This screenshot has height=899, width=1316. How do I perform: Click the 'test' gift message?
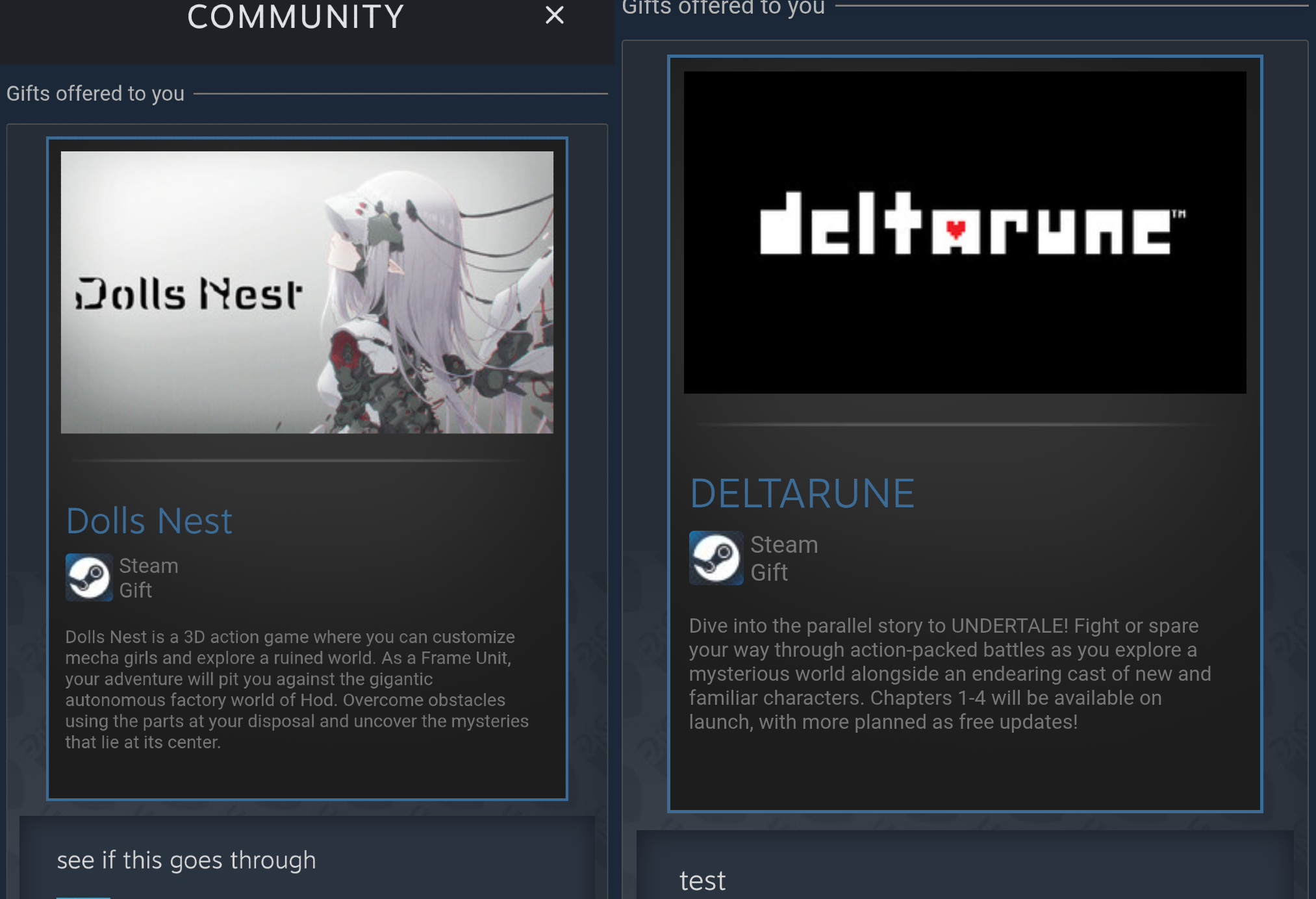(702, 881)
